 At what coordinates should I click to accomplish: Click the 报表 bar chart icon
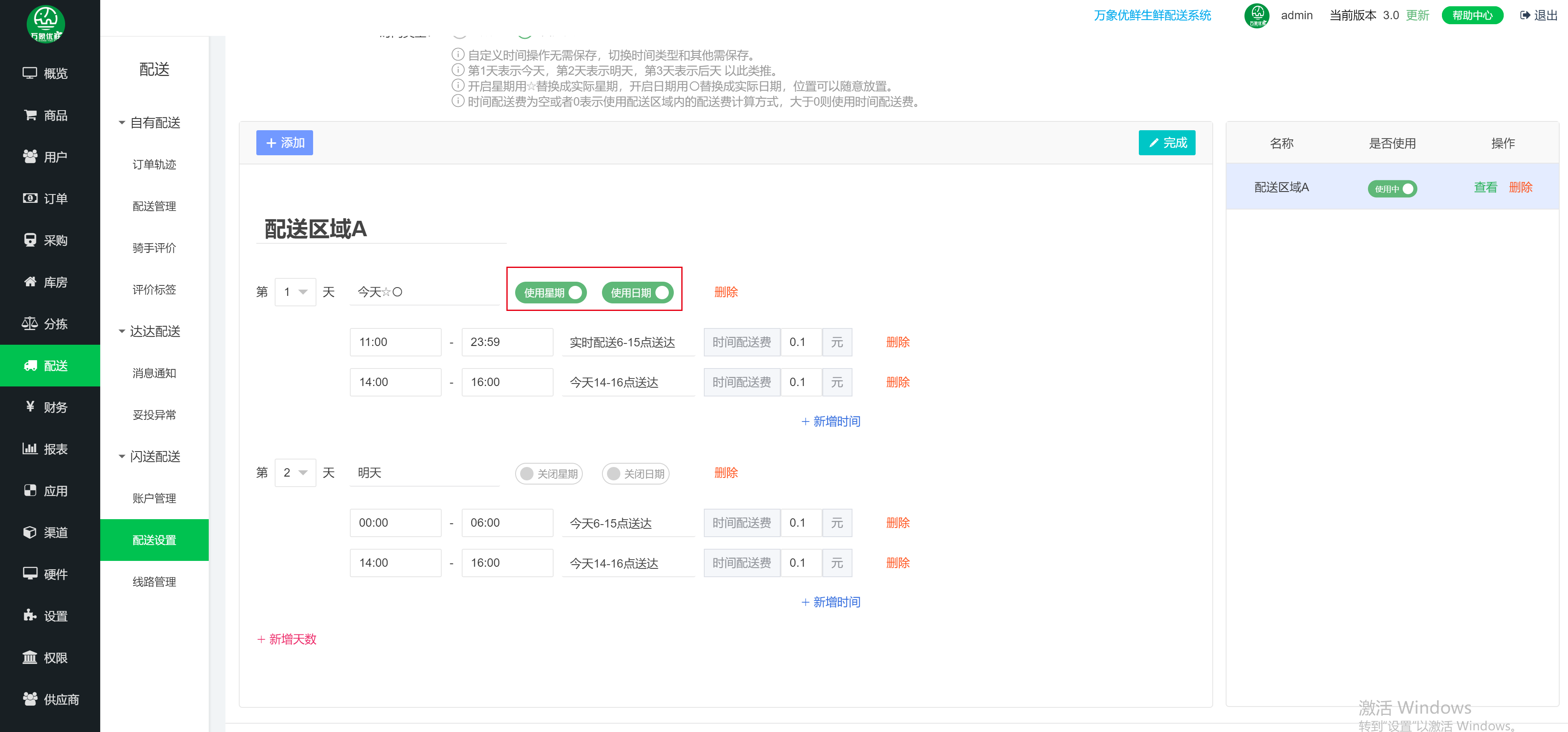coord(29,449)
